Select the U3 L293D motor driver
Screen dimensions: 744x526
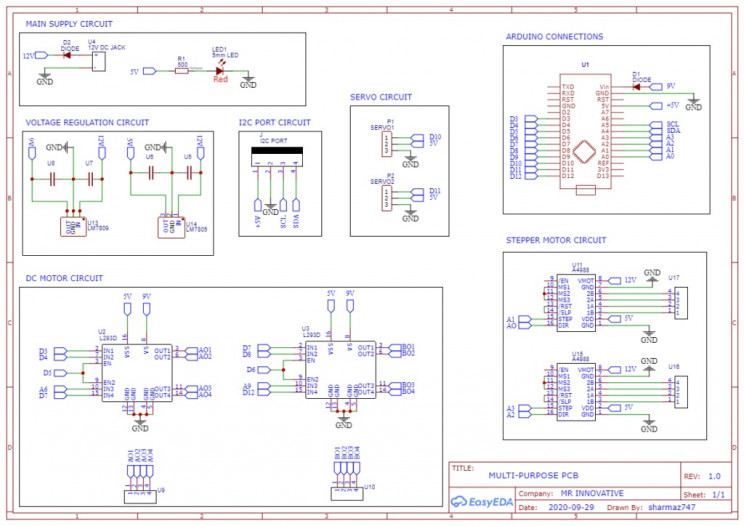tap(340, 370)
